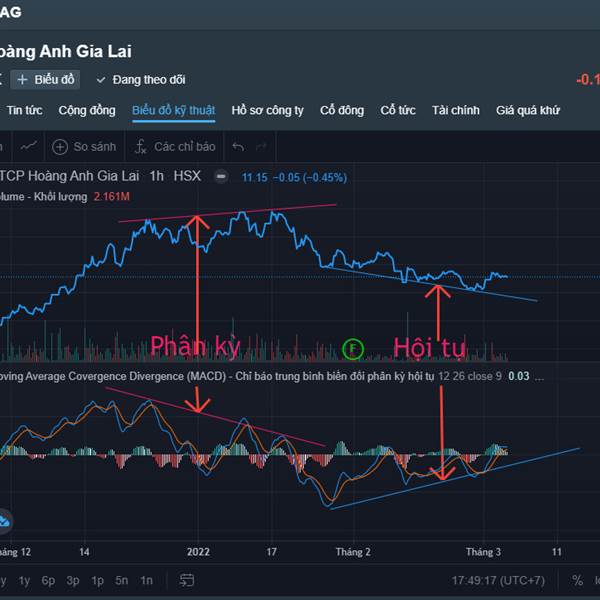This screenshot has height=600, width=600.
Task: Open 'Các chỉ báo' indicators fx icon
Action: (x=141, y=147)
